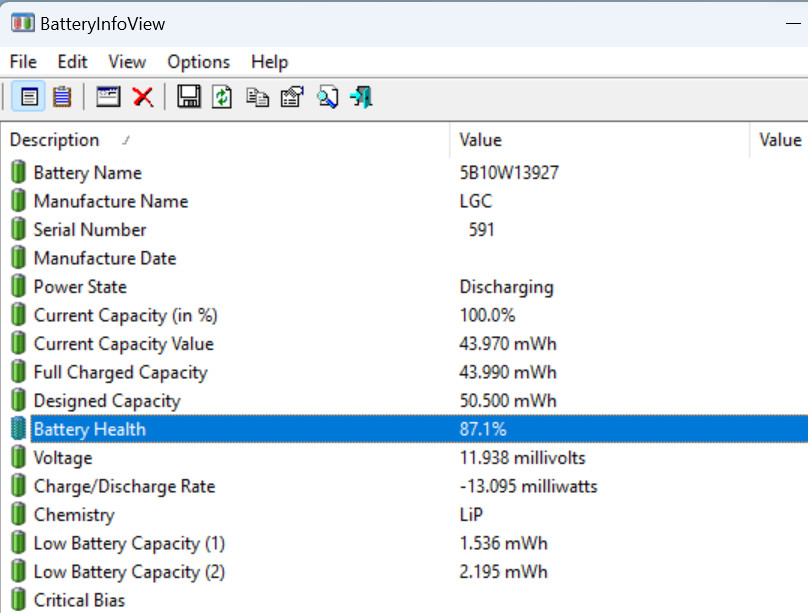Click the Refresh icon with green arrows

[x=222, y=97]
